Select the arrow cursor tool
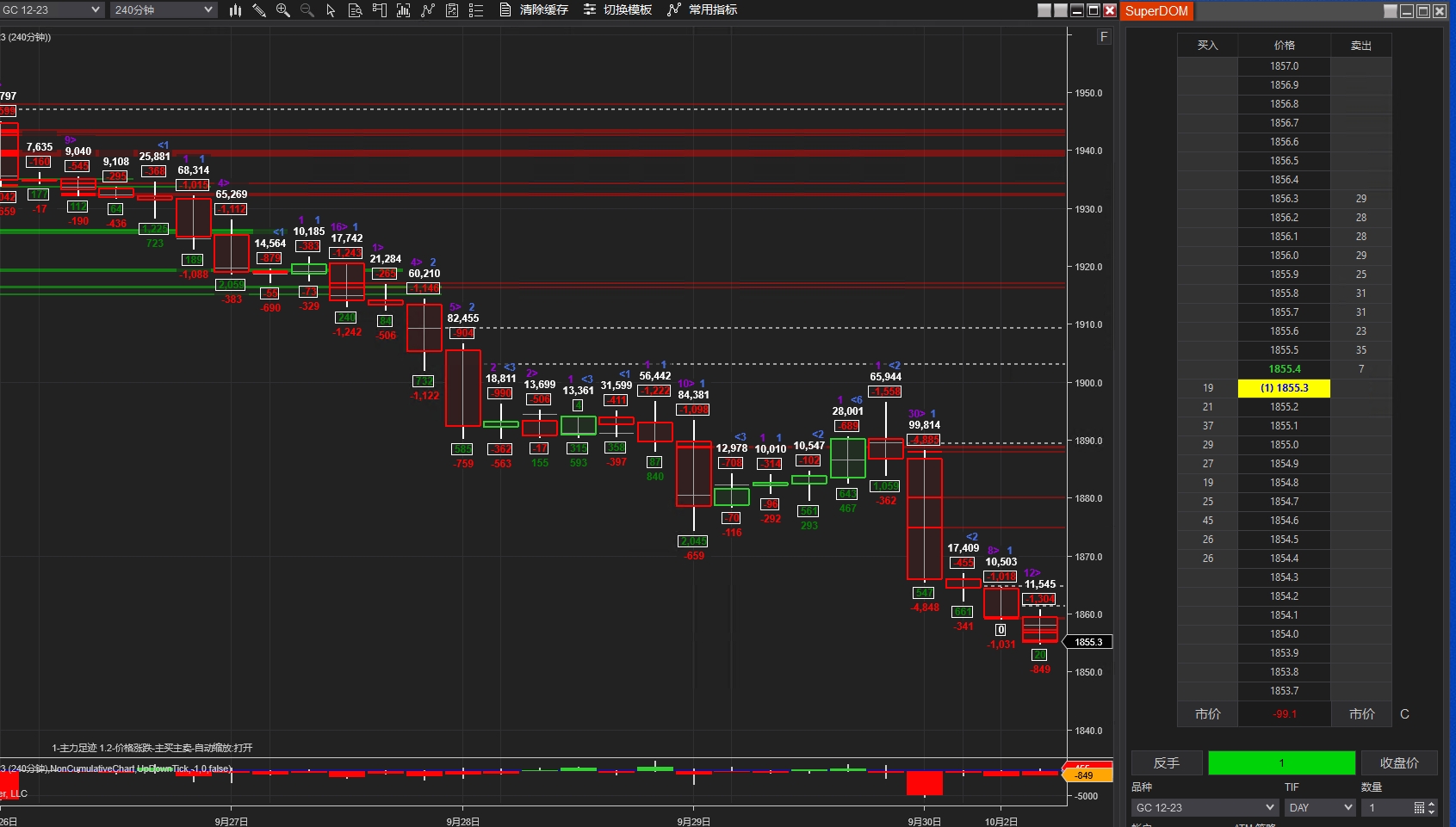This screenshot has width=1456, height=827. (331, 10)
